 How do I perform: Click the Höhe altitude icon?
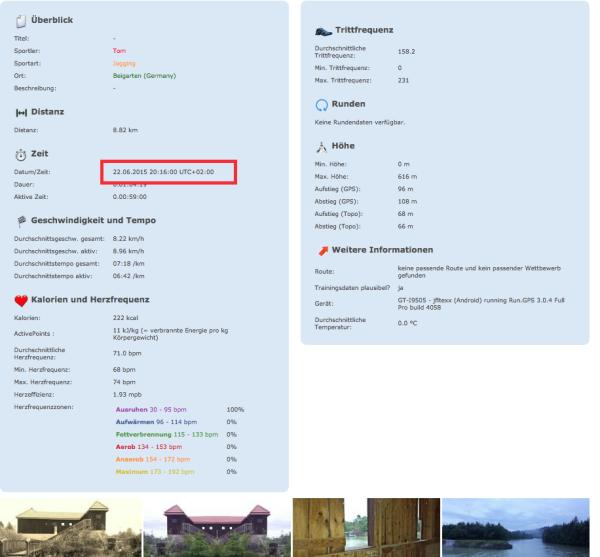pyautogui.click(x=321, y=146)
